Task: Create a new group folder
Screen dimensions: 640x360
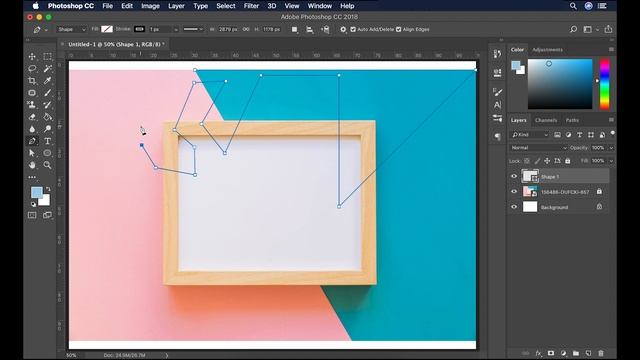Action: tap(576, 353)
